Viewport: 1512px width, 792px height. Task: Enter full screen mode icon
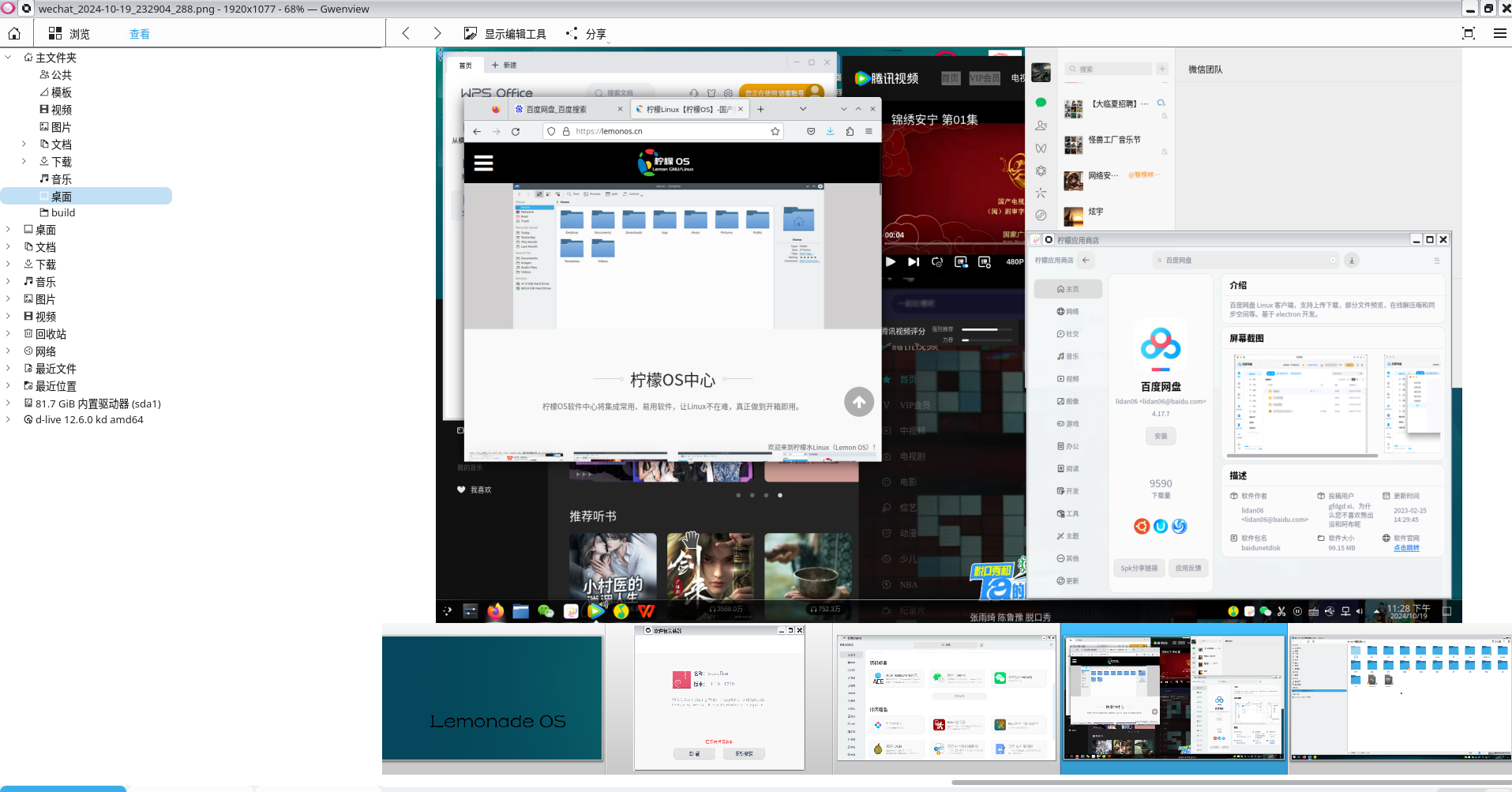click(x=1469, y=33)
